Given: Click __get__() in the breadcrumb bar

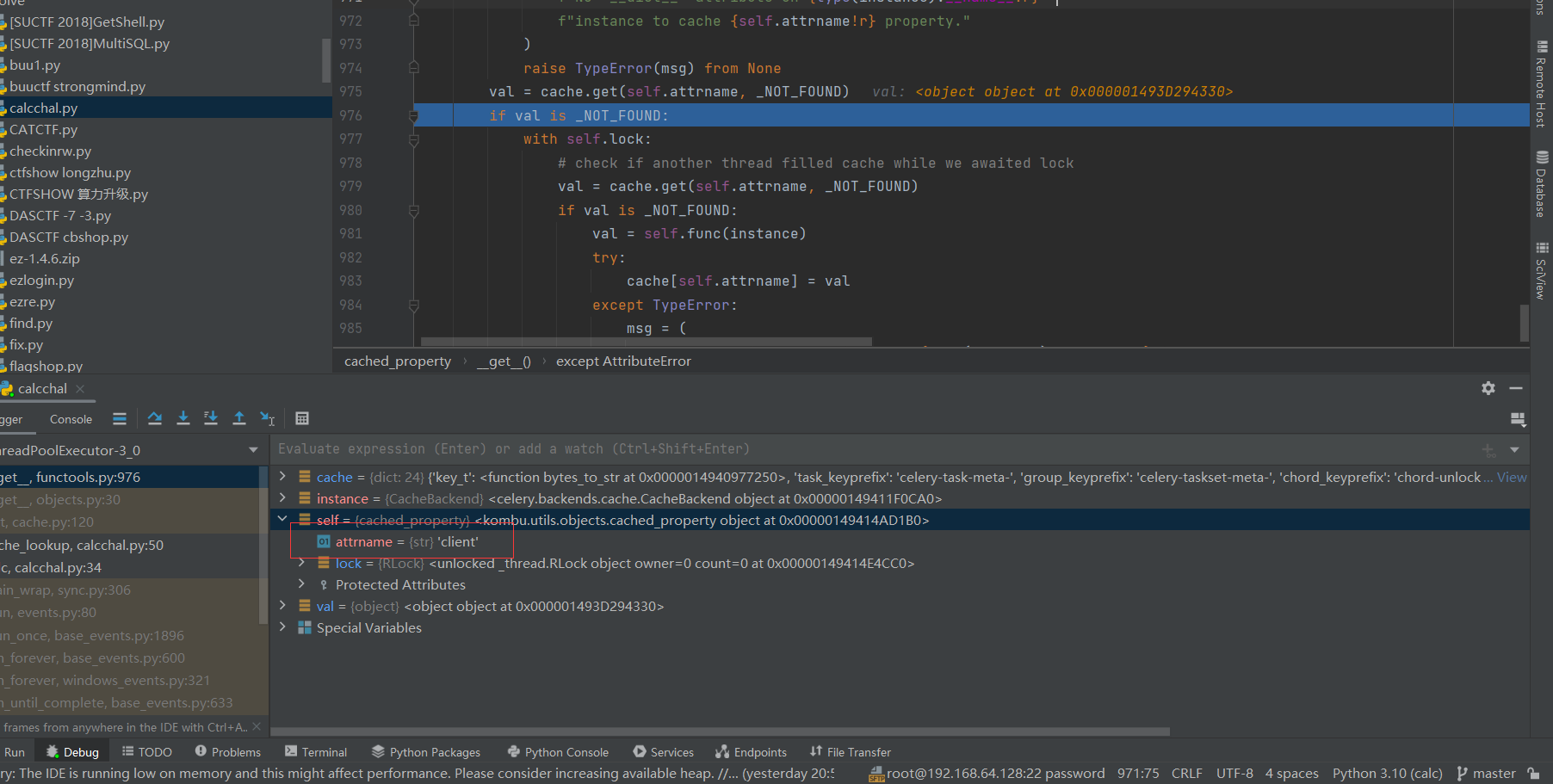Looking at the screenshot, I should 504,361.
